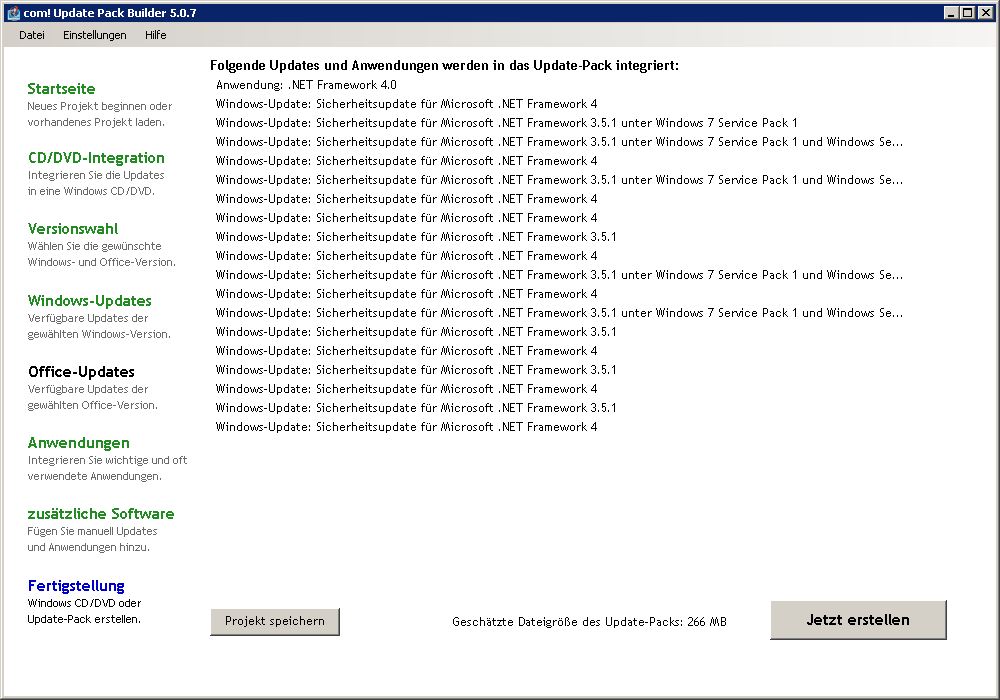Minimize the Update Pack Builder window
Viewport: 1000px width, 700px height.
951,13
